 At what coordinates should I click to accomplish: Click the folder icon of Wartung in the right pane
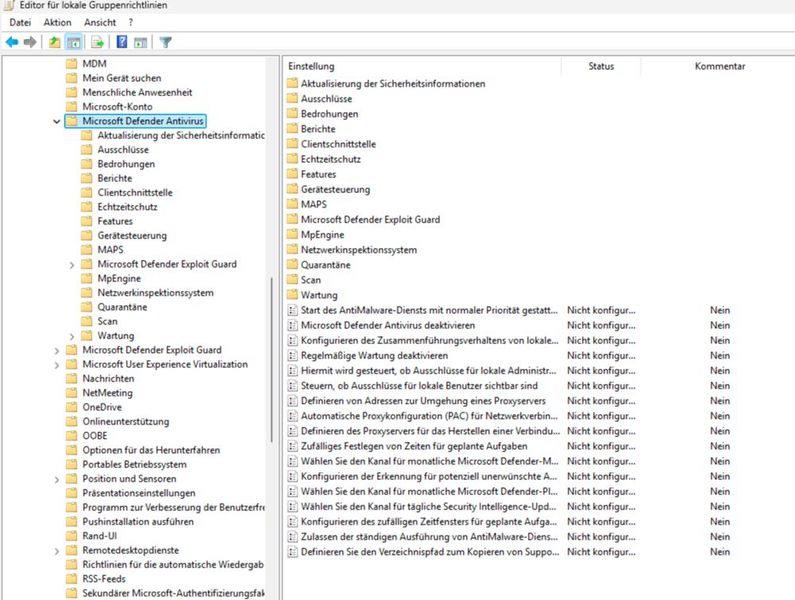(x=292, y=295)
